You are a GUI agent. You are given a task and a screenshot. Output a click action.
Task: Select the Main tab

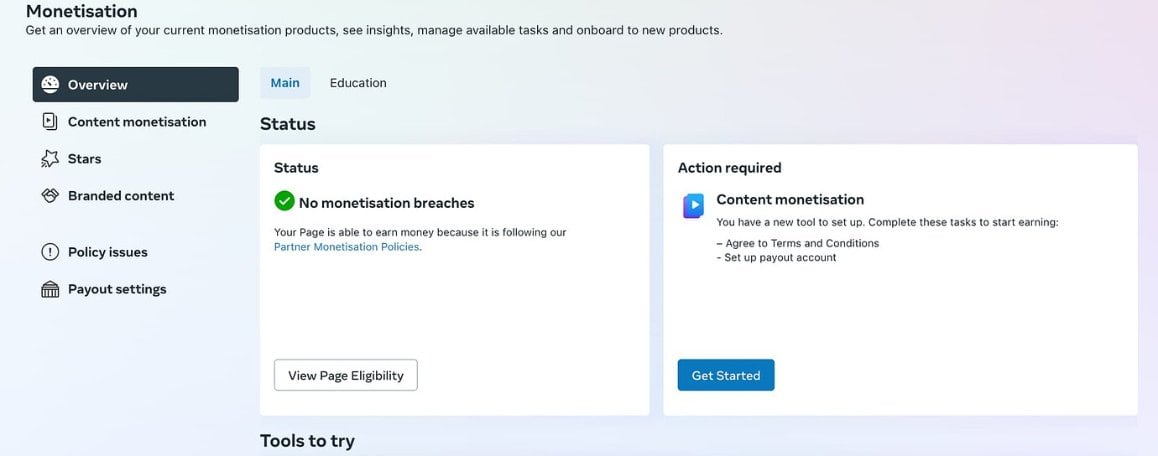[x=285, y=83]
